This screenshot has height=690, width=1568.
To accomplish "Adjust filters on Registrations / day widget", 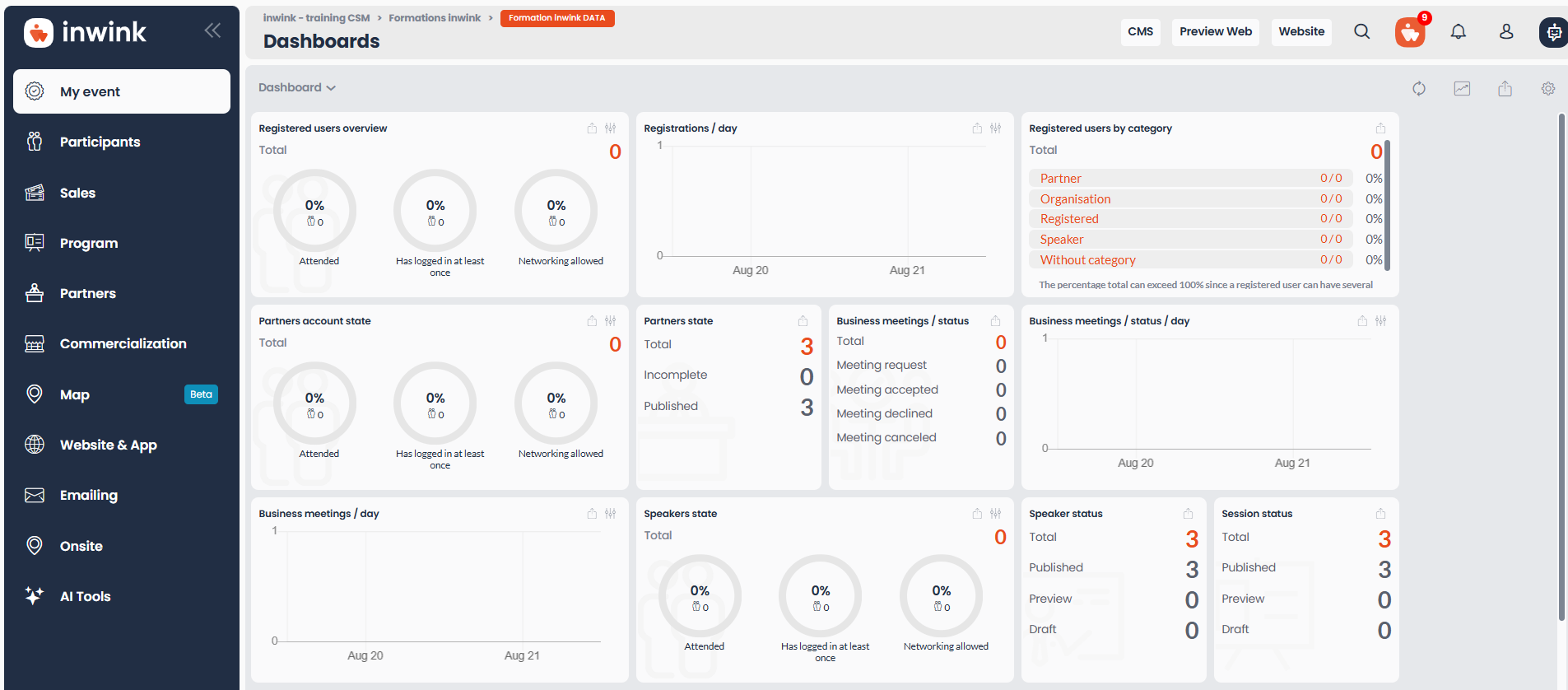I will pos(996,128).
